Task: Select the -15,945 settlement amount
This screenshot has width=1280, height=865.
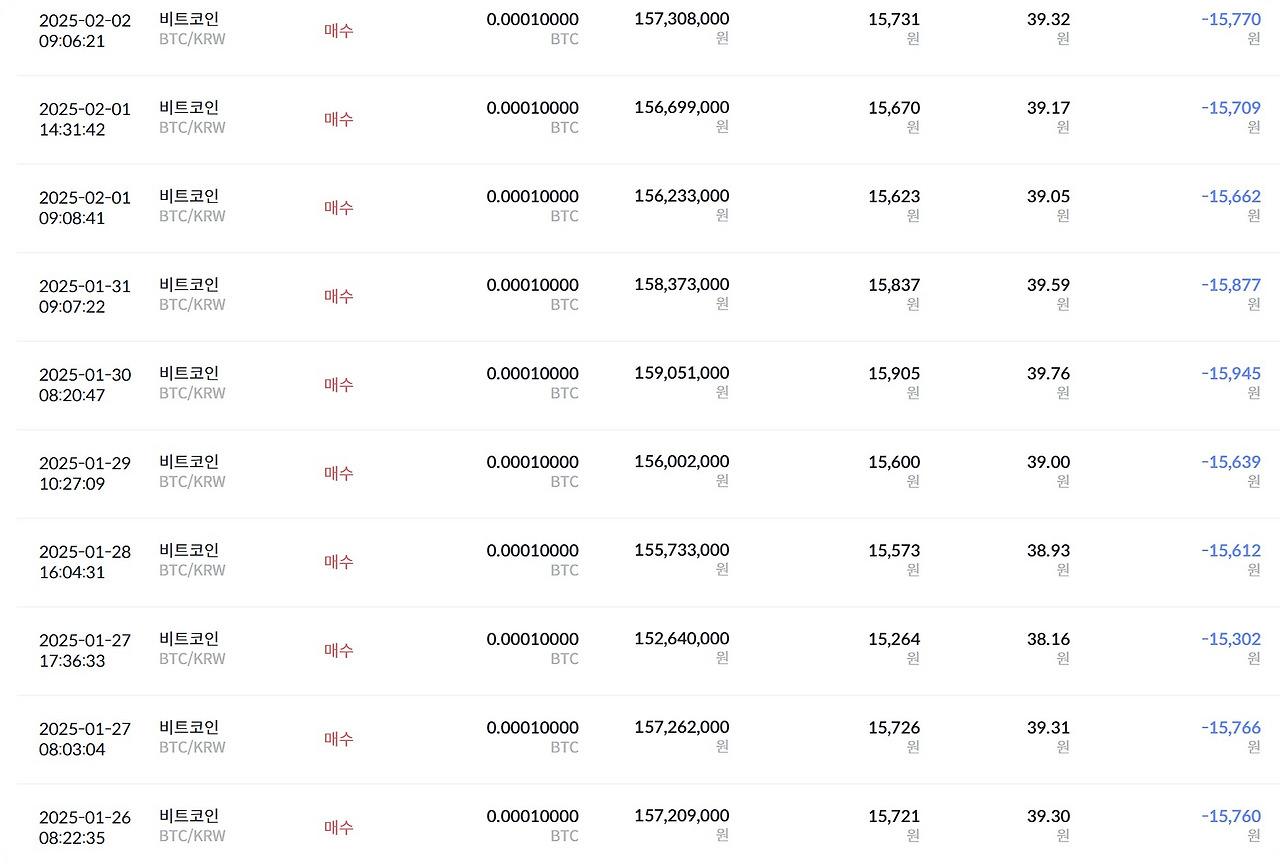Action: (x=1230, y=373)
